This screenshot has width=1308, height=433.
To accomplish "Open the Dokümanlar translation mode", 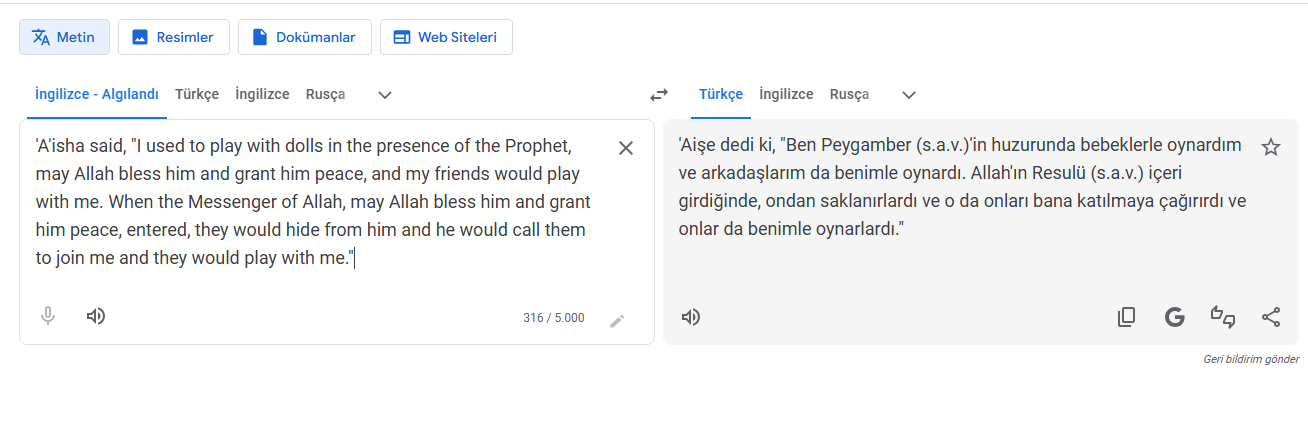I will [304, 37].
